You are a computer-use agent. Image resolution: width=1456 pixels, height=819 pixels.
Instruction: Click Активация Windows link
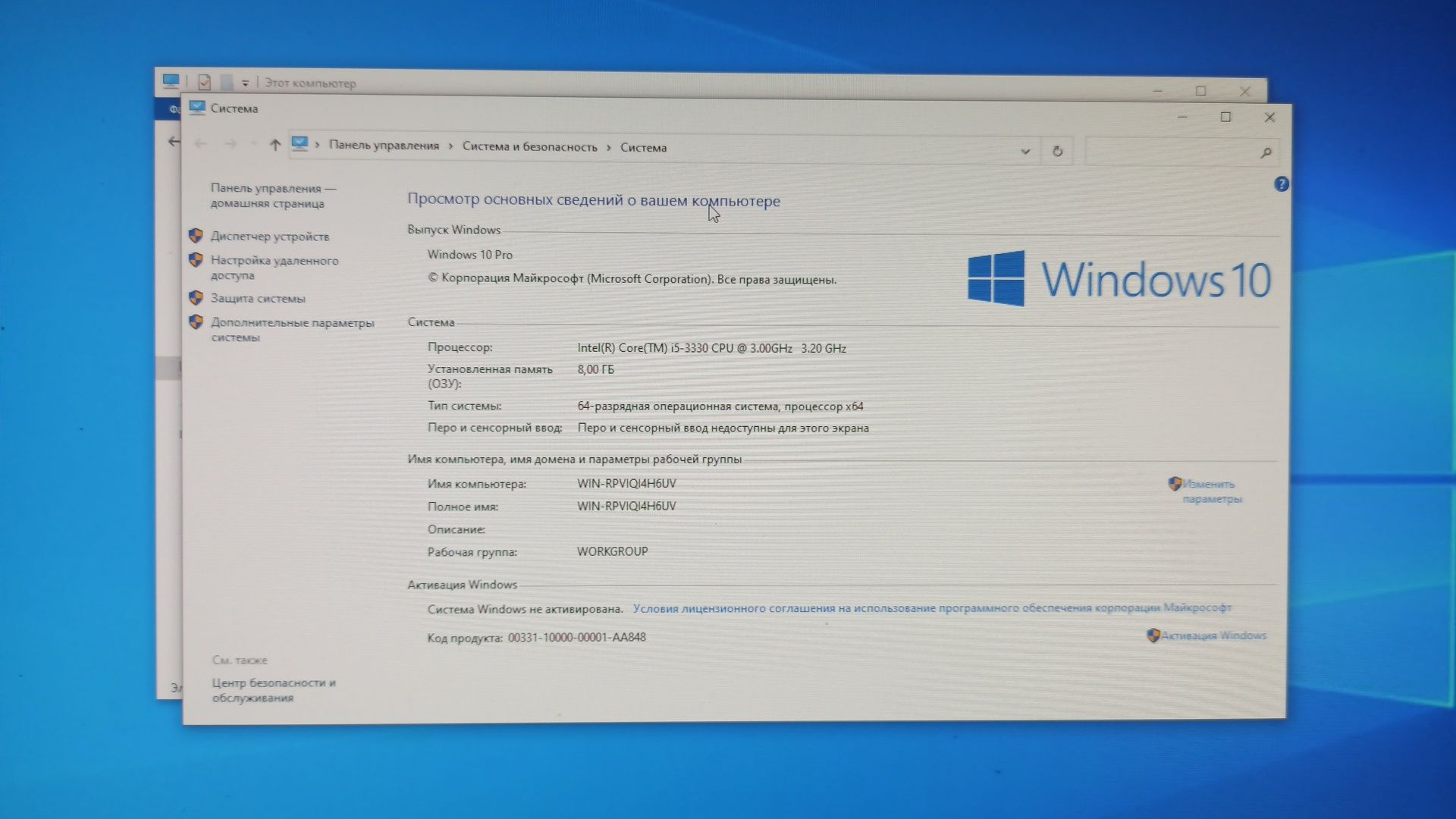1213,635
